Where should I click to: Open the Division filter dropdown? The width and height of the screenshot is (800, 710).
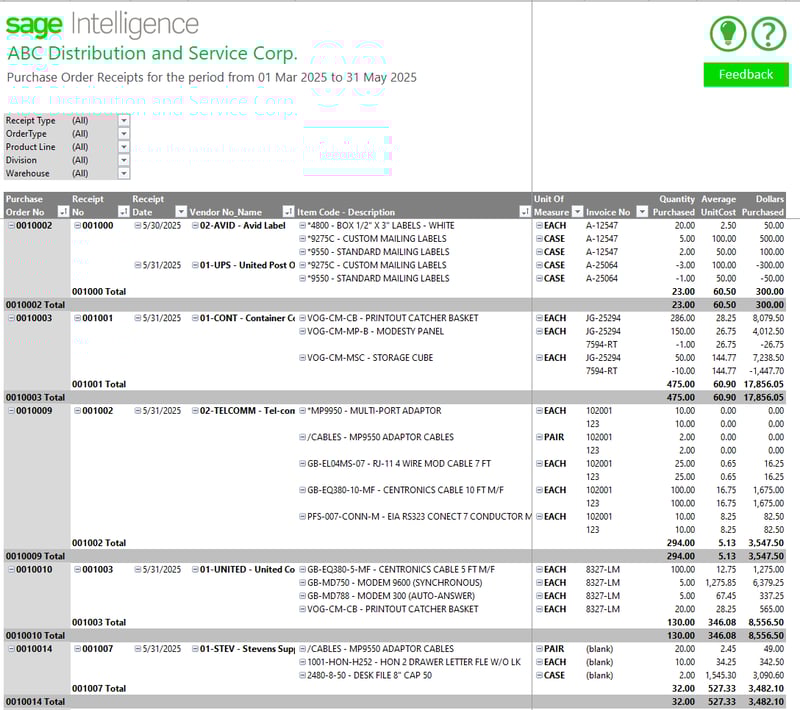(x=123, y=160)
